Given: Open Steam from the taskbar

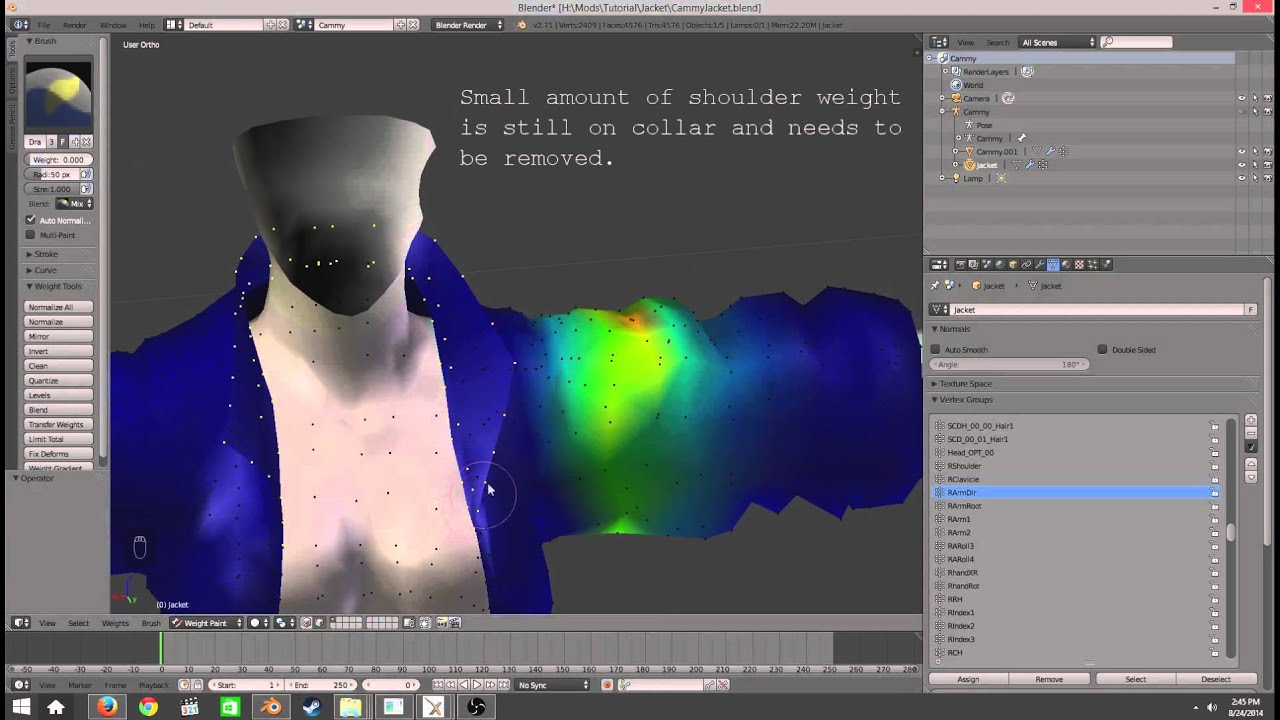Looking at the screenshot, I should [311, 707].
